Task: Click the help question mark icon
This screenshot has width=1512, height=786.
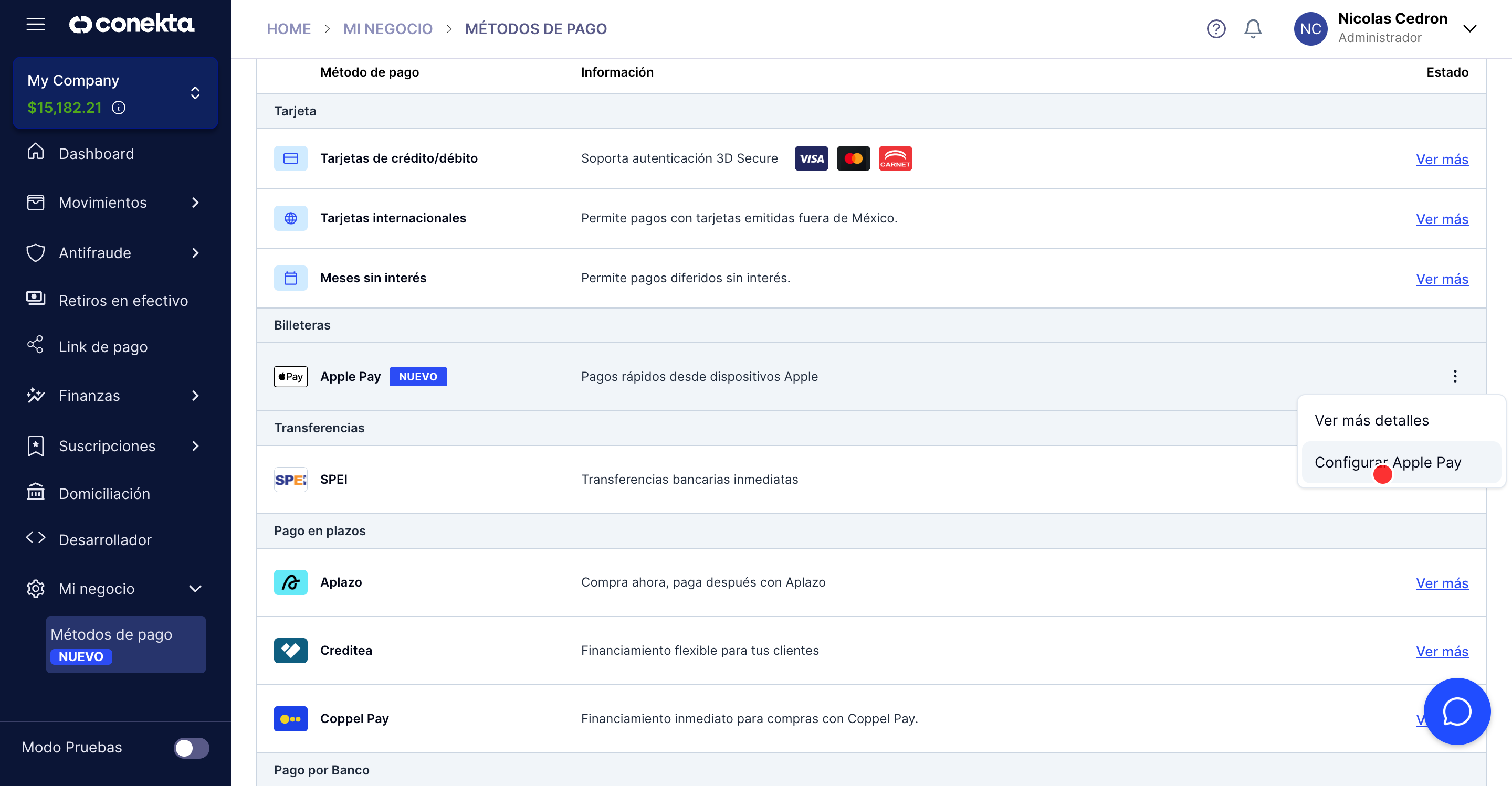Action: point(1215,29)
